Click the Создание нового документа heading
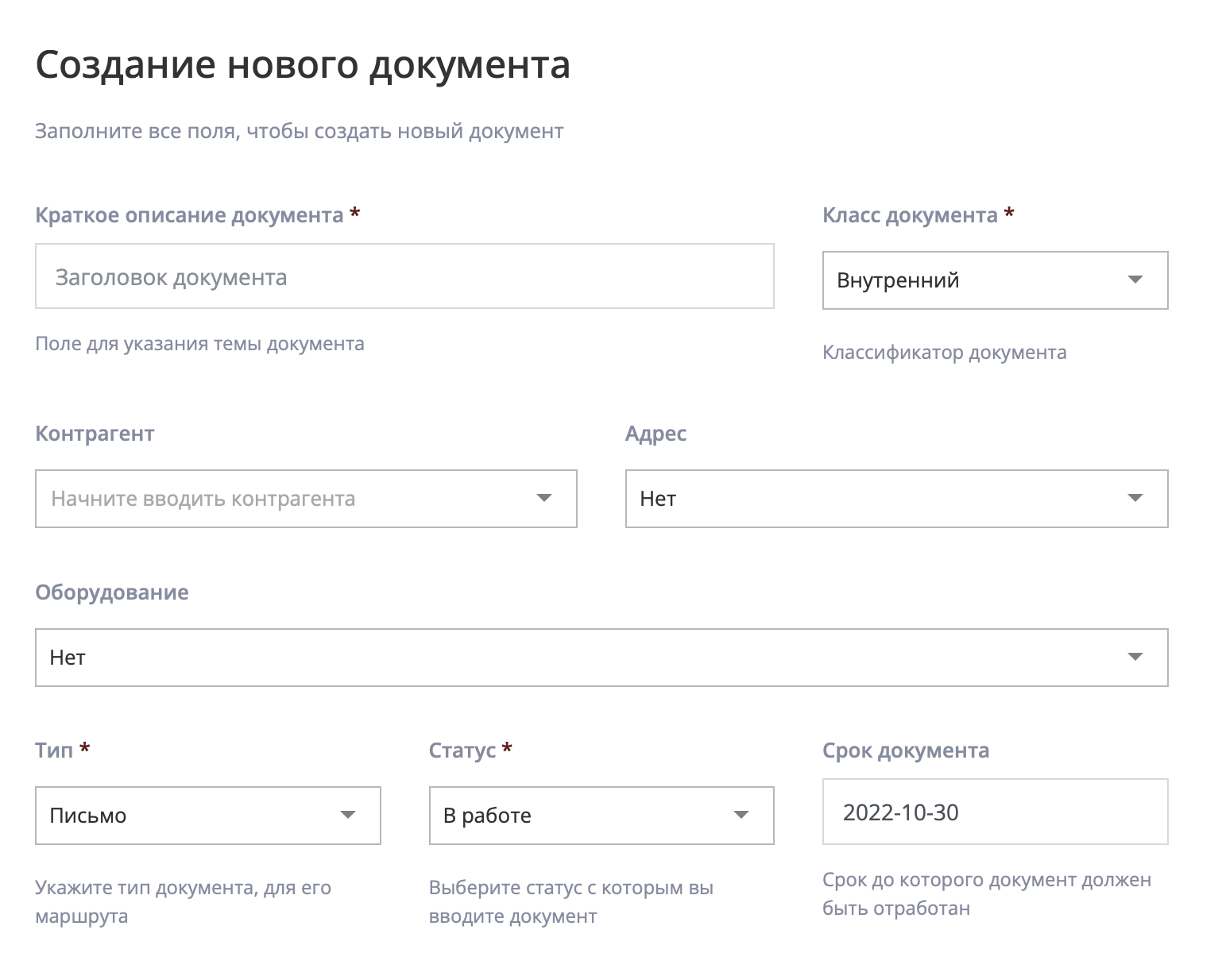Viewport: 1222px width, 980px height. (303, 65)
